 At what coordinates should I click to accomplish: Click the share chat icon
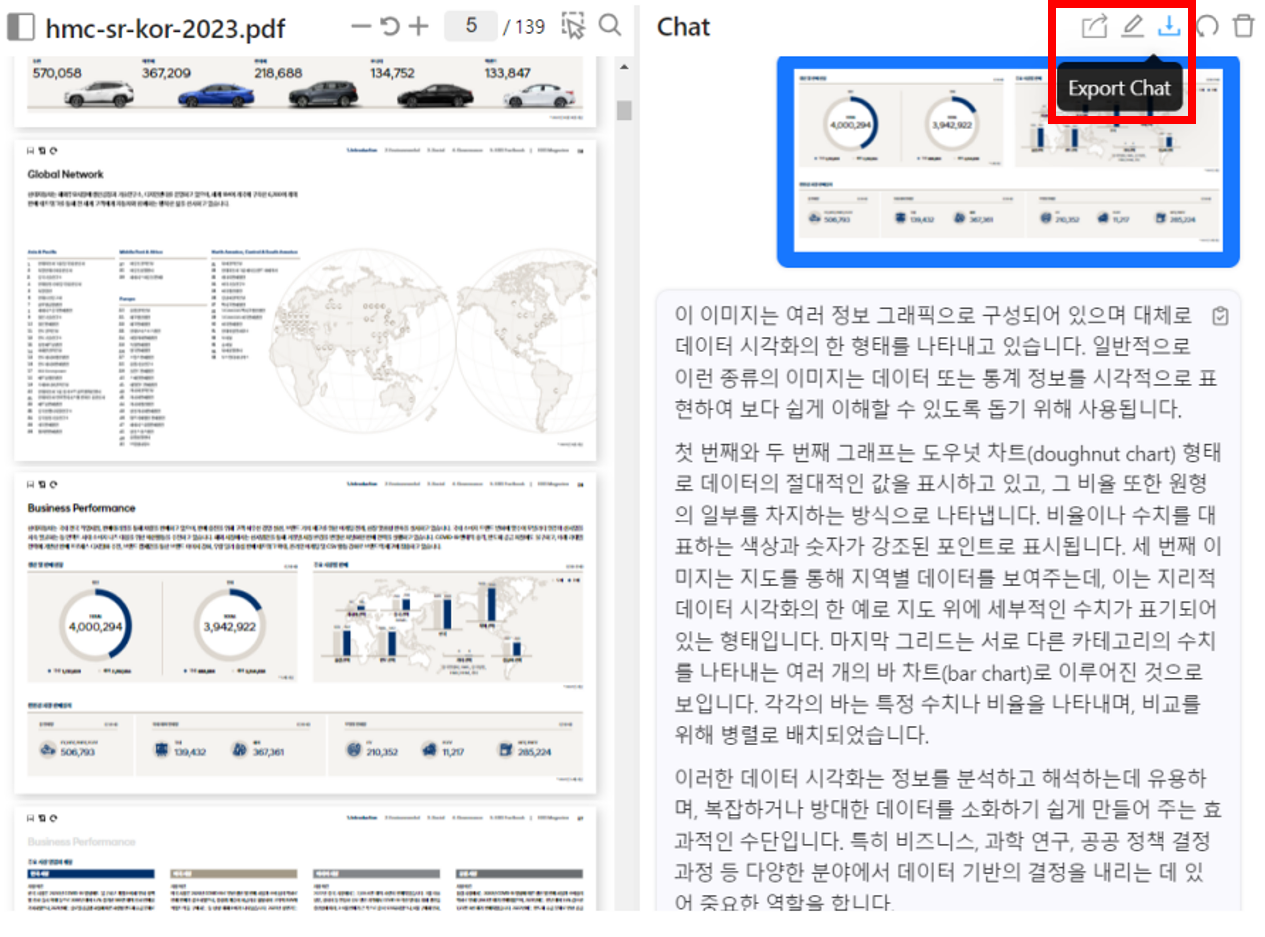1095,26
